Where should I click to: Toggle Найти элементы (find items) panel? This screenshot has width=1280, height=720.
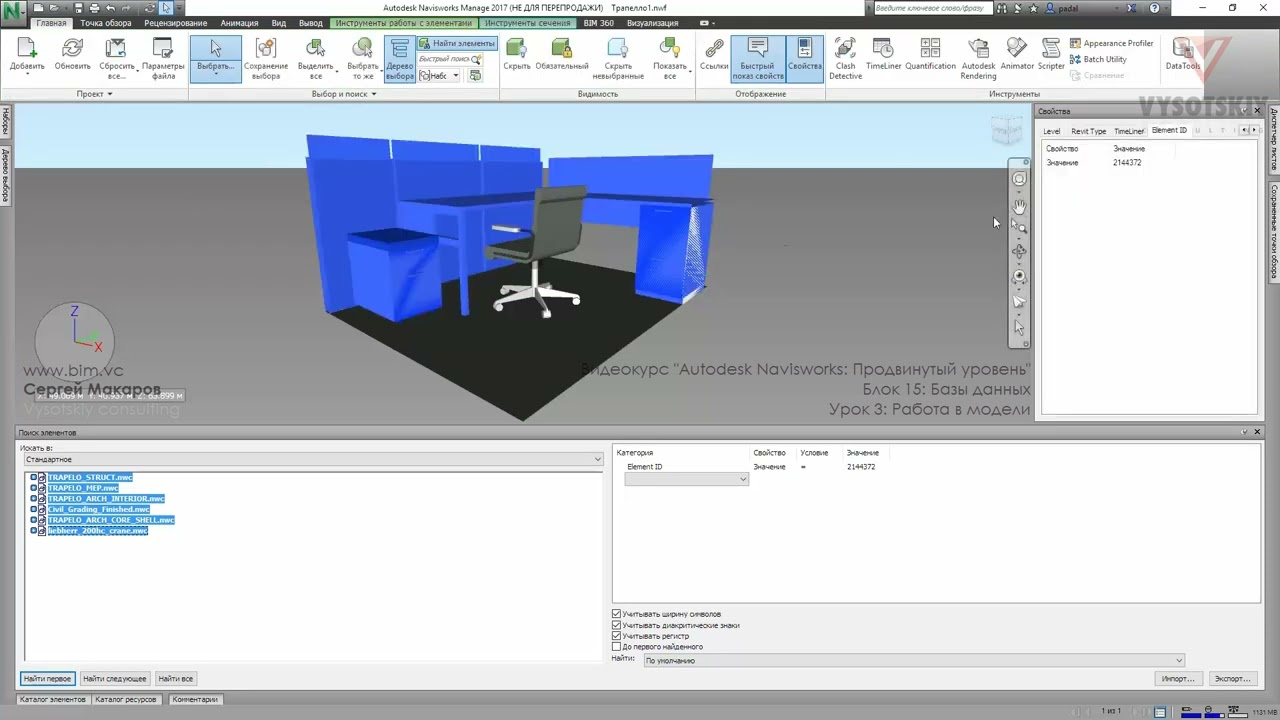coord(457,43)
